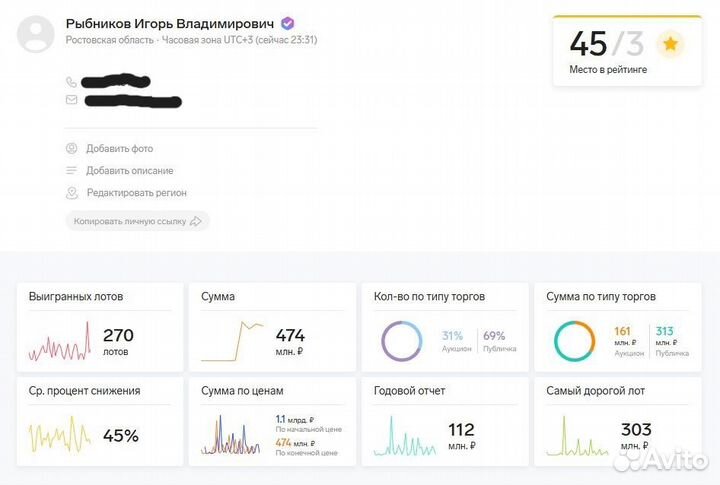The height and width of the screenshot is (485, 720).
Task: Open the Годовой отчет chart
Action: coord(405,435)
